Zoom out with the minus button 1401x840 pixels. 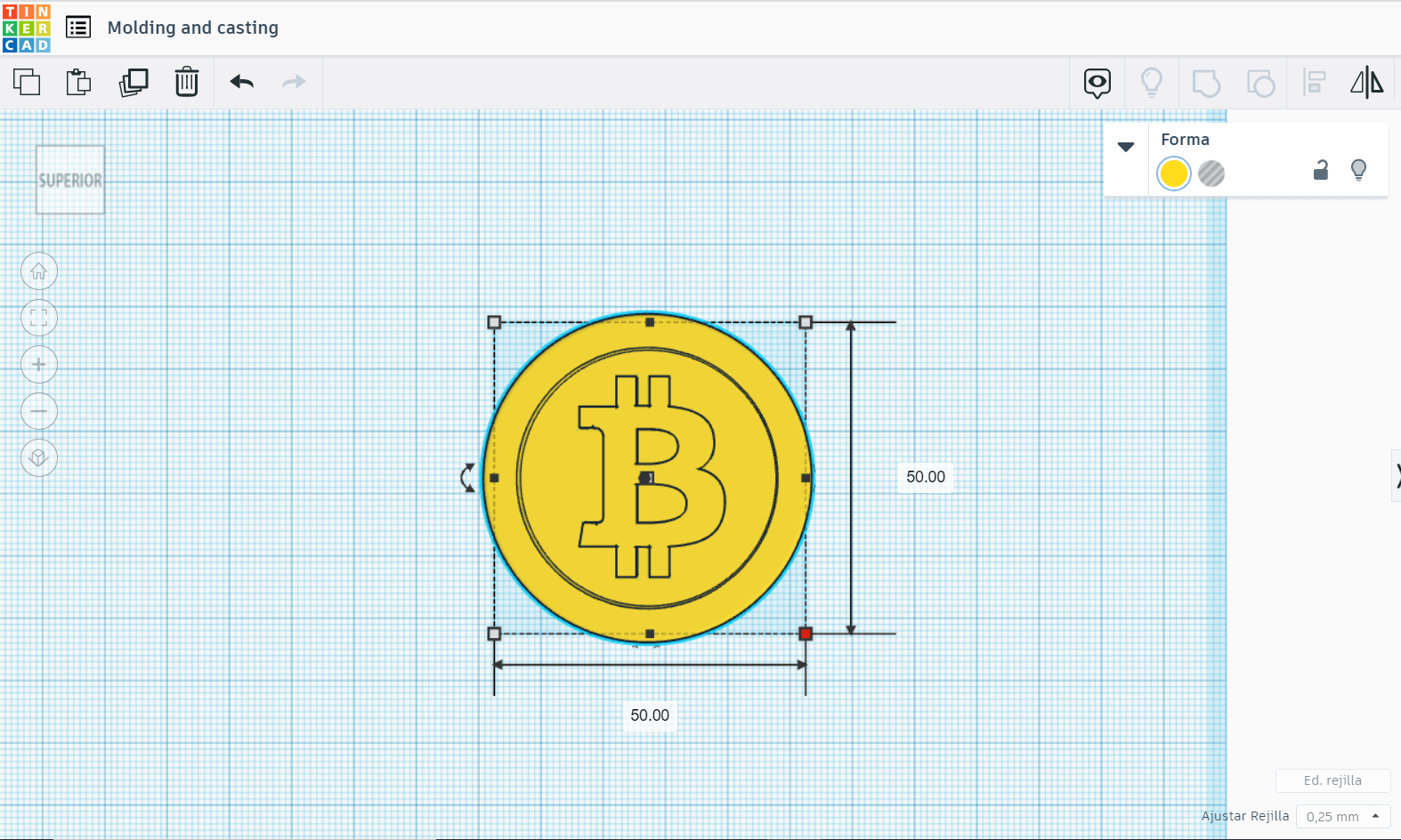pos(39,411)
